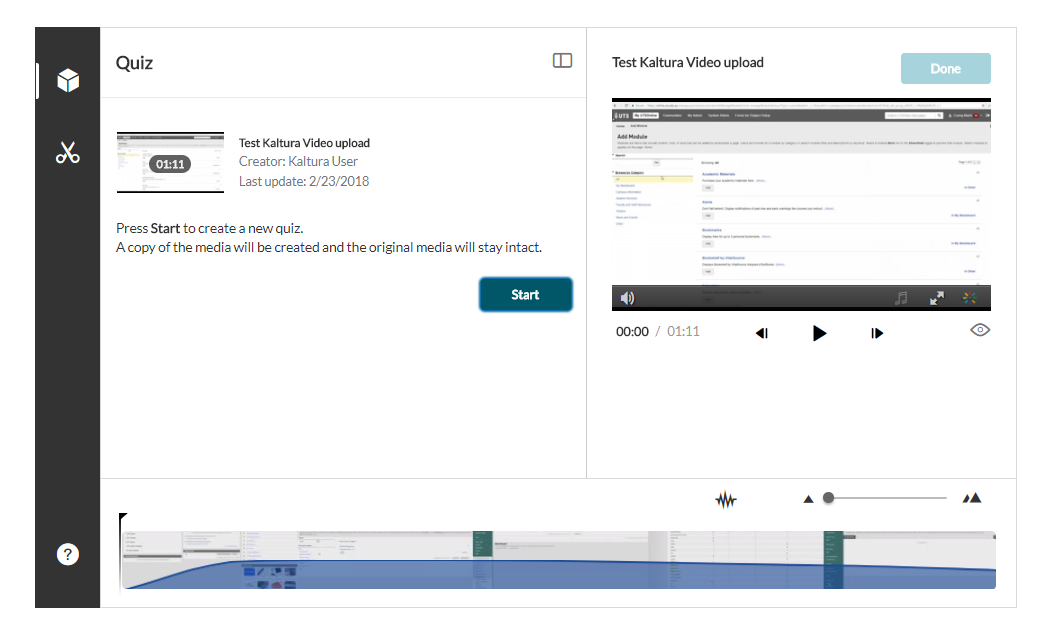Open the Quiz tab in sidebar

pos(68,81)
